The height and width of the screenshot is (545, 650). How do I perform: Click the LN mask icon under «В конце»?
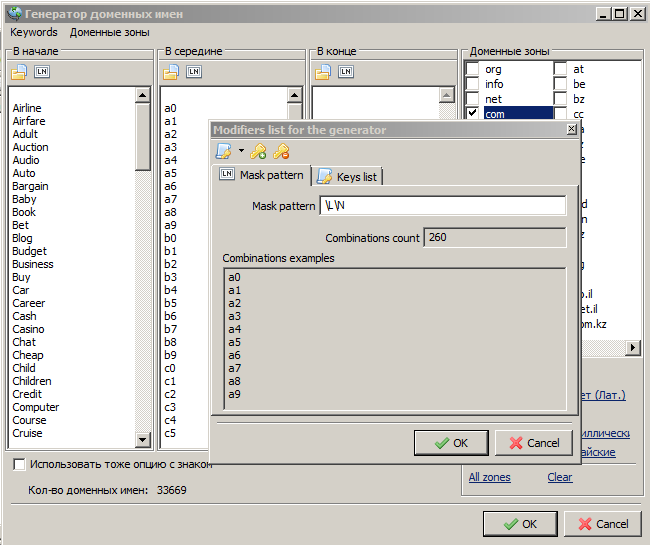click(x=345, y=72)
